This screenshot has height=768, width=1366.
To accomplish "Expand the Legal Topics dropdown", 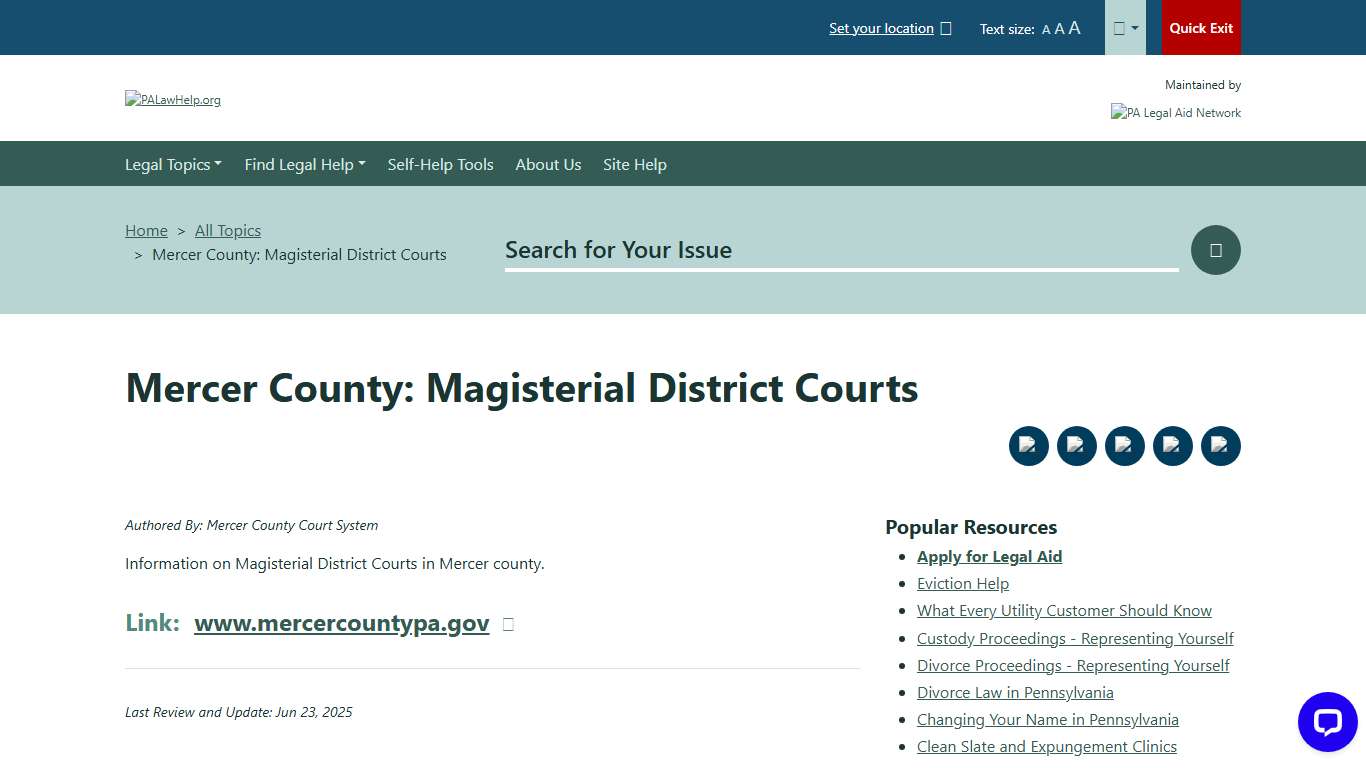I will (x=173, y=164).
